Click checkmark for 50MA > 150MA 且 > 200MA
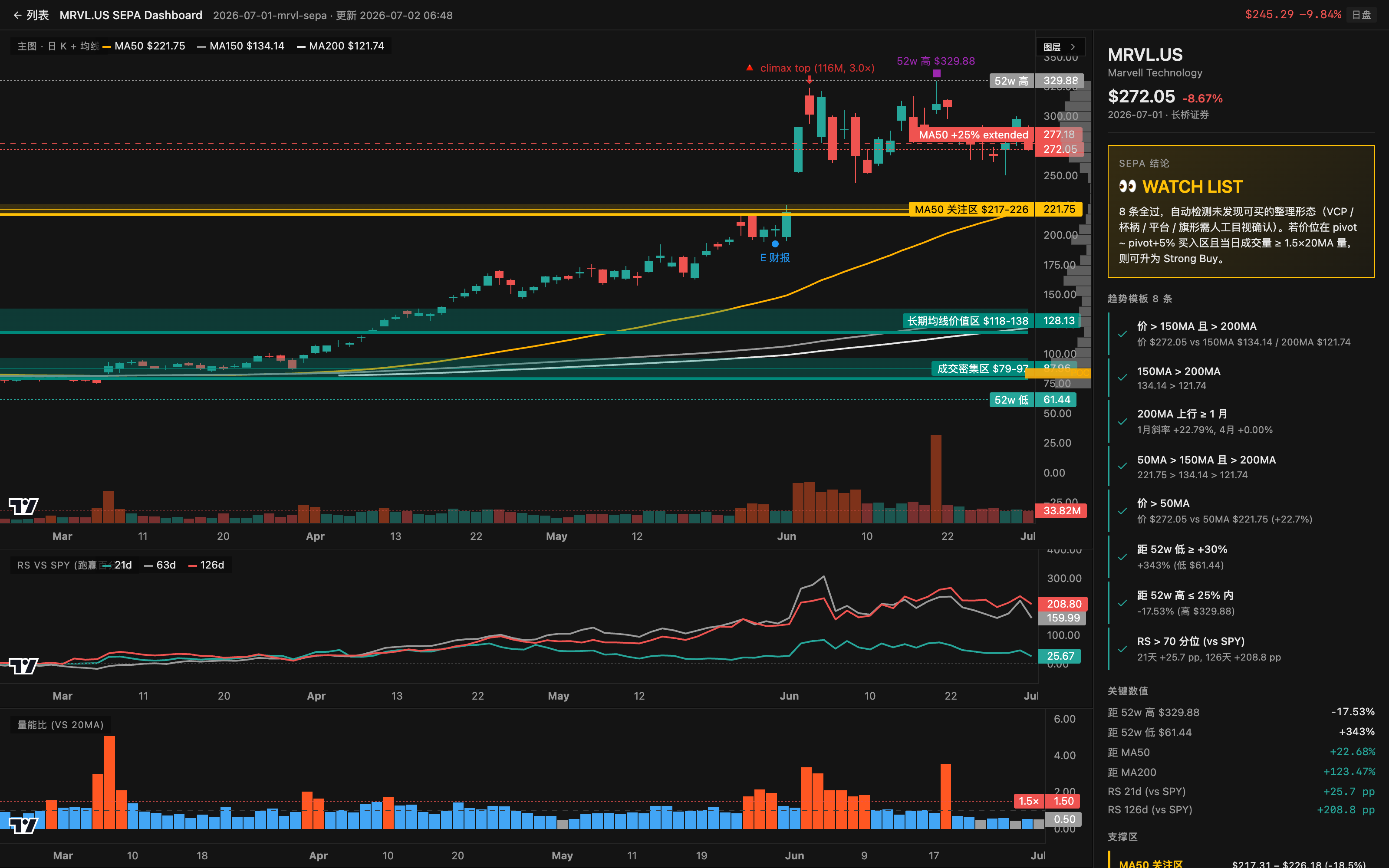 (1122, 467)
